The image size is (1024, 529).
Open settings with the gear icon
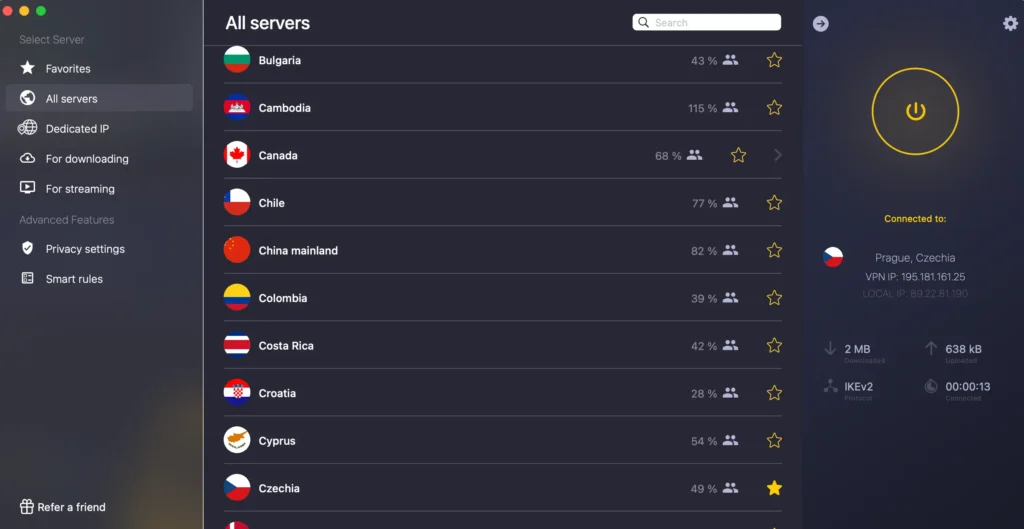pos(1010,23)
